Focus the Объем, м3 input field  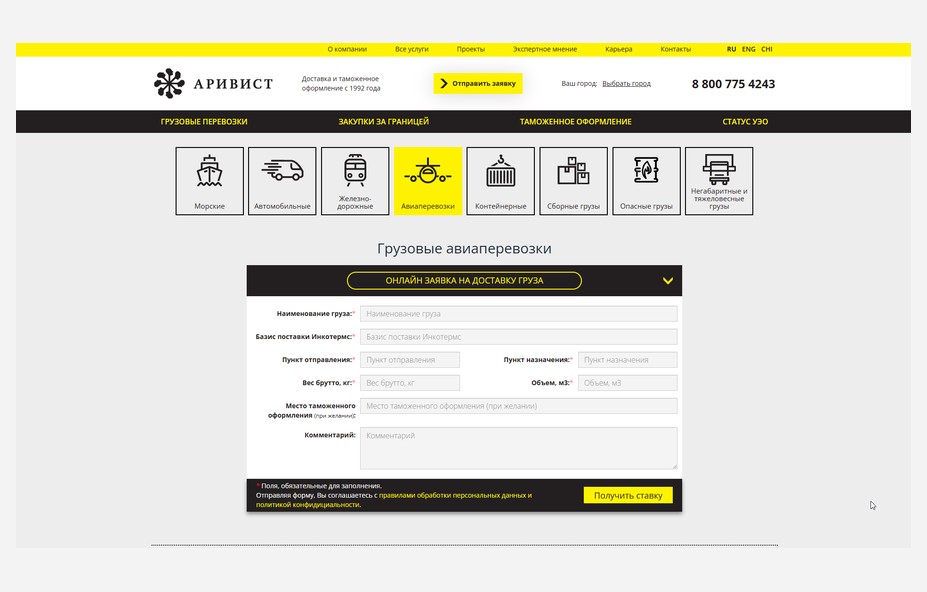(628, 383)
